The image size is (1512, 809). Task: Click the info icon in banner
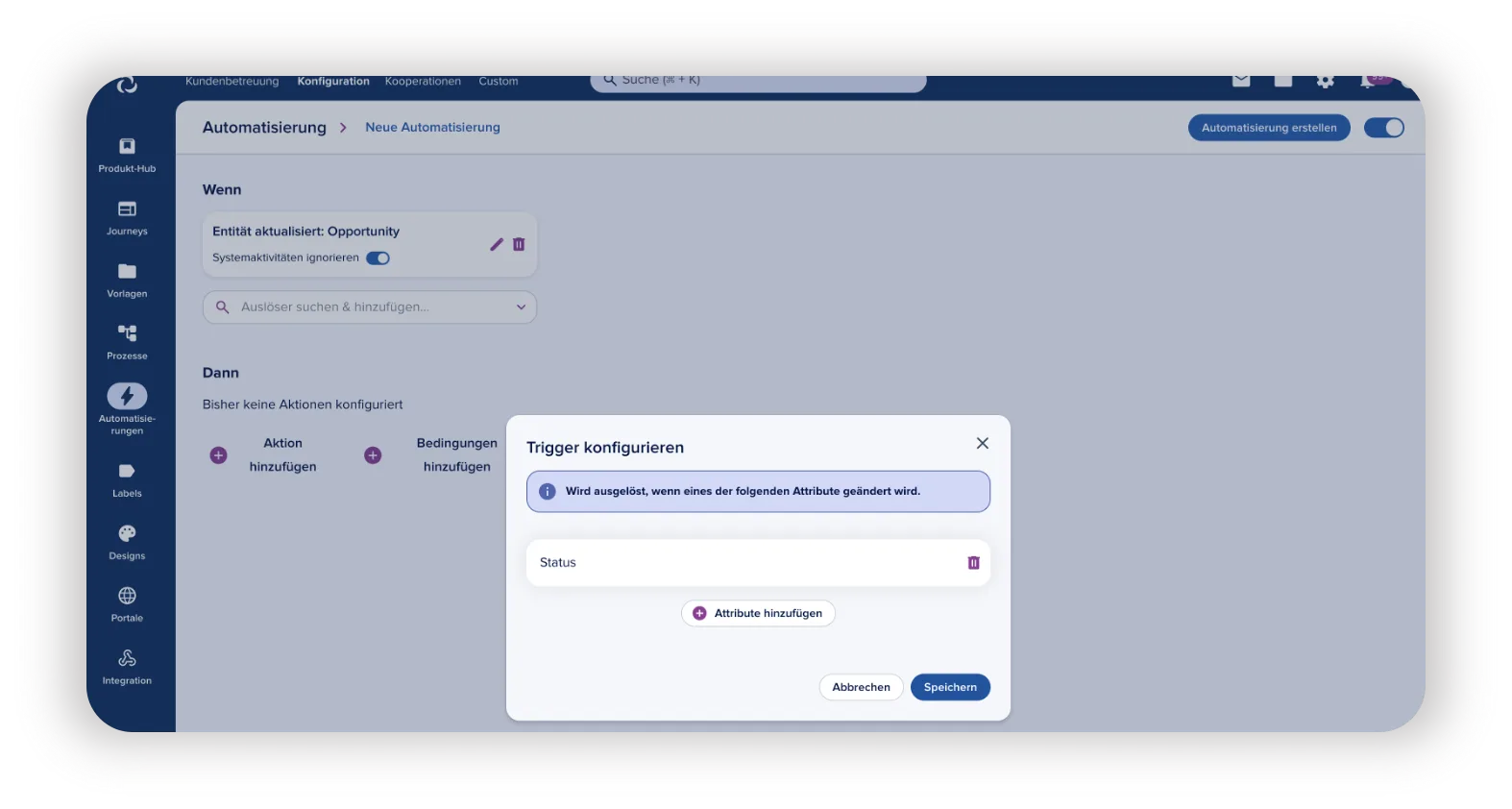pyautogui.click(x=548, y=491)
